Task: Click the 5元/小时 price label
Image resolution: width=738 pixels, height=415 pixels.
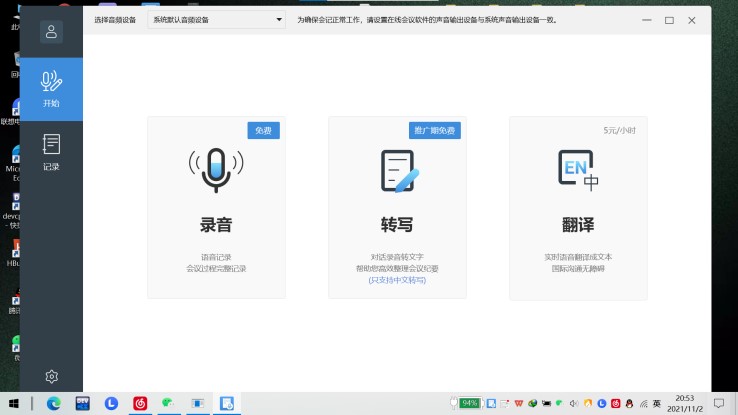Action: point(619,130)
